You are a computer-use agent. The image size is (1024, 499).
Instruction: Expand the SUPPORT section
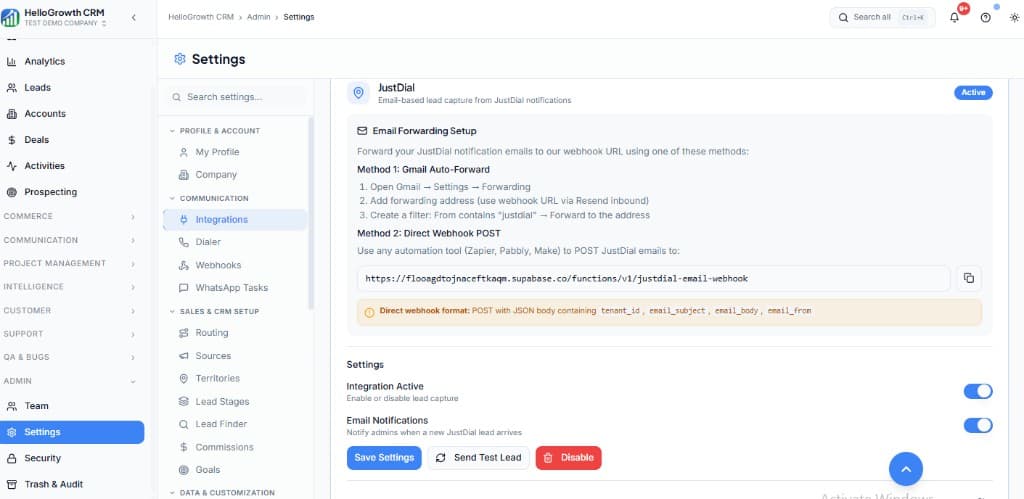click(x=71, y=334)
